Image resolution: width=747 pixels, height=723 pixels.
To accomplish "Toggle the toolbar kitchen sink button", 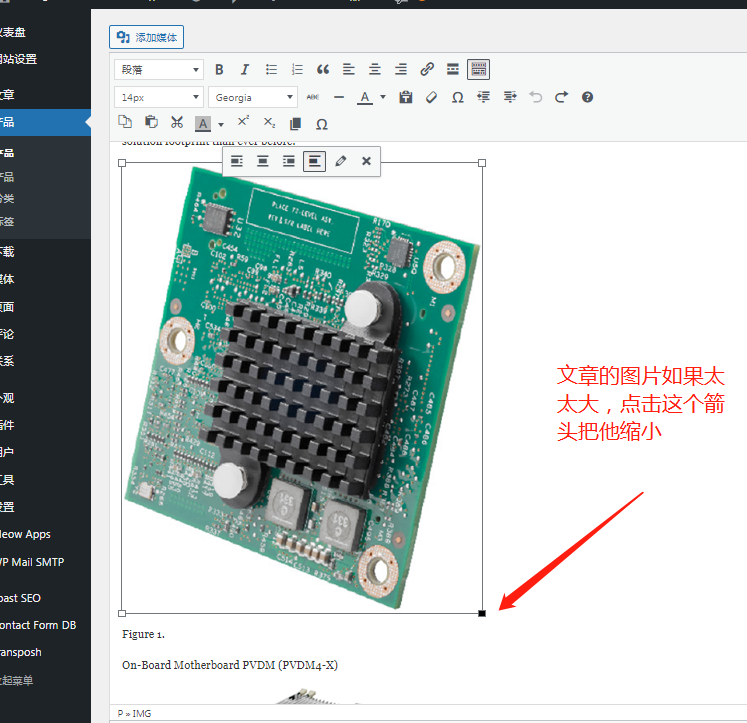I will tap(479, 70).
